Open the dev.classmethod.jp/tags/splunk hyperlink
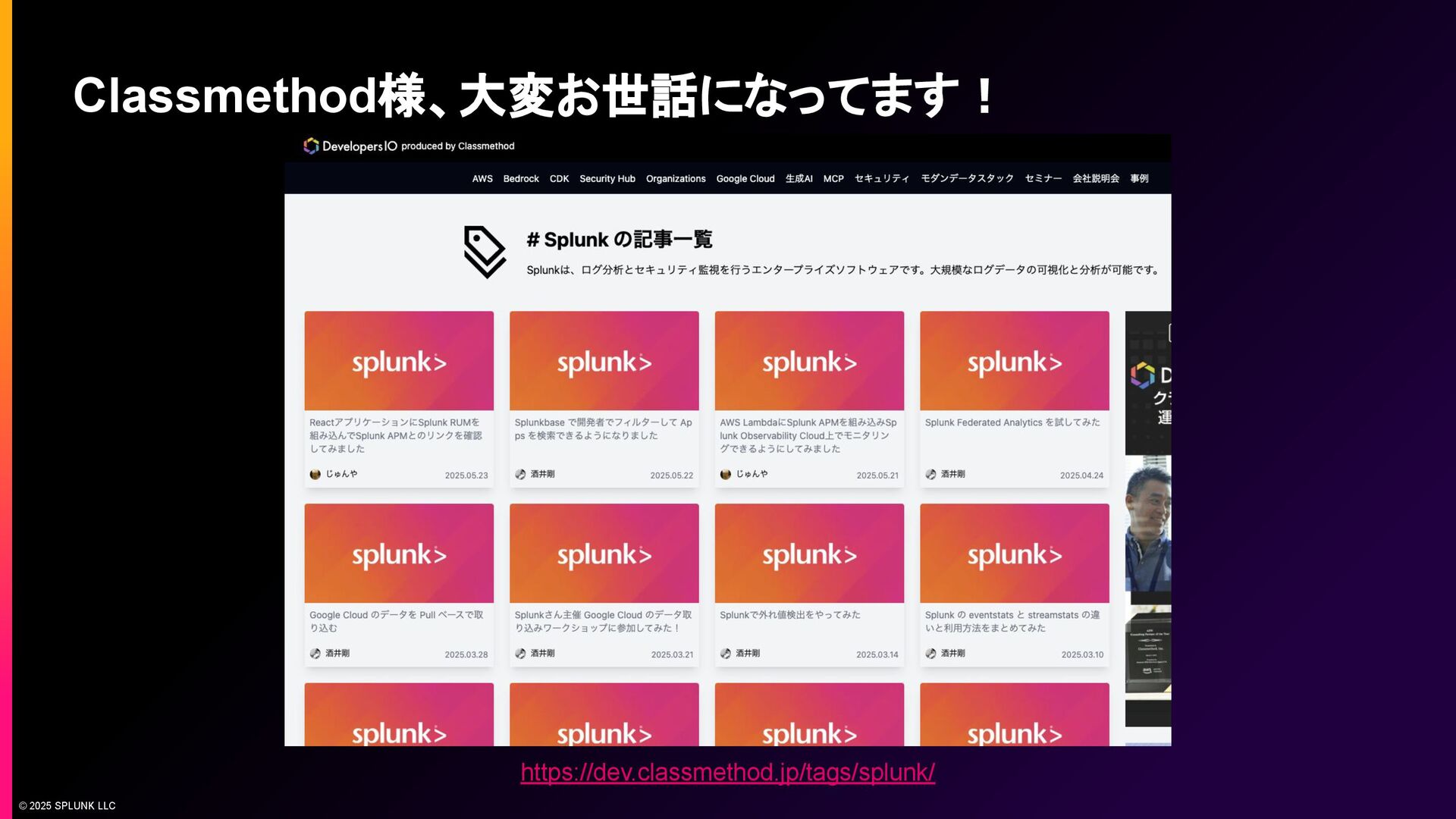The height and width of the screenshot is (819, 1456). pos(727,772)
